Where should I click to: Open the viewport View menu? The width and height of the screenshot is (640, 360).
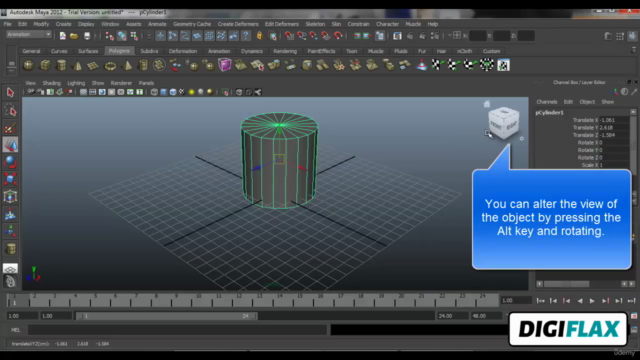pos(30,83)
